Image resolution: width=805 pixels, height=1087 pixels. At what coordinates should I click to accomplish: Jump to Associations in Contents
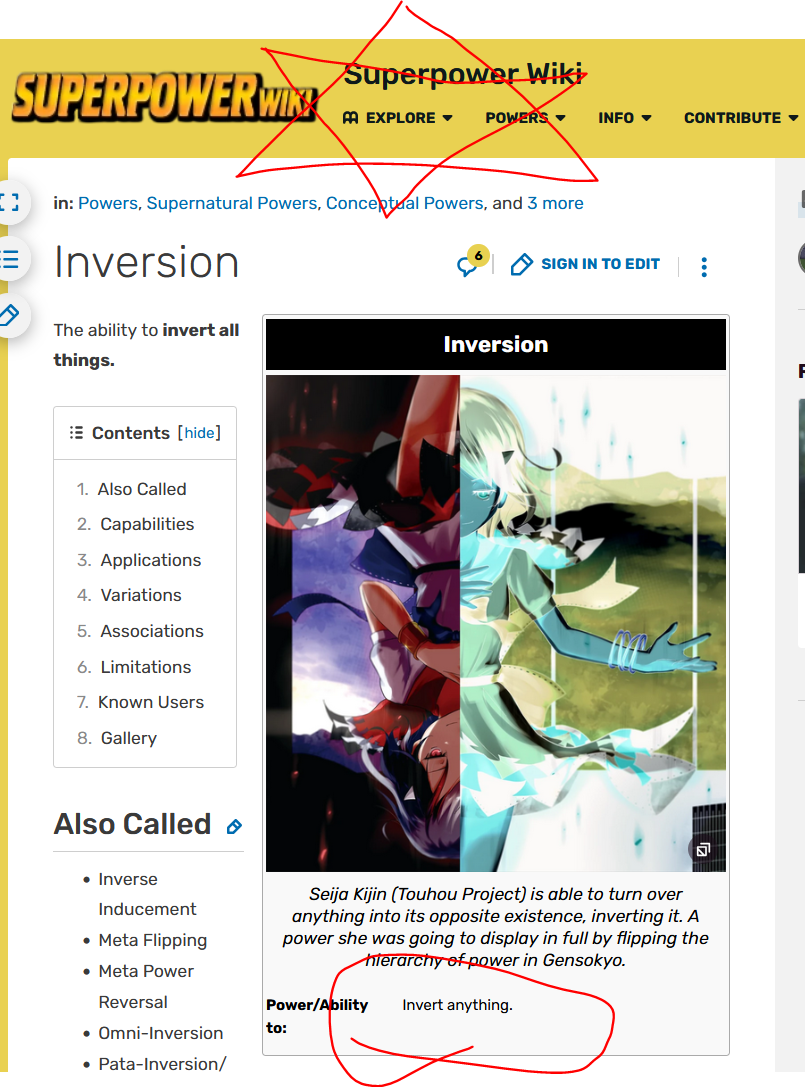click(x=152, y=631)
